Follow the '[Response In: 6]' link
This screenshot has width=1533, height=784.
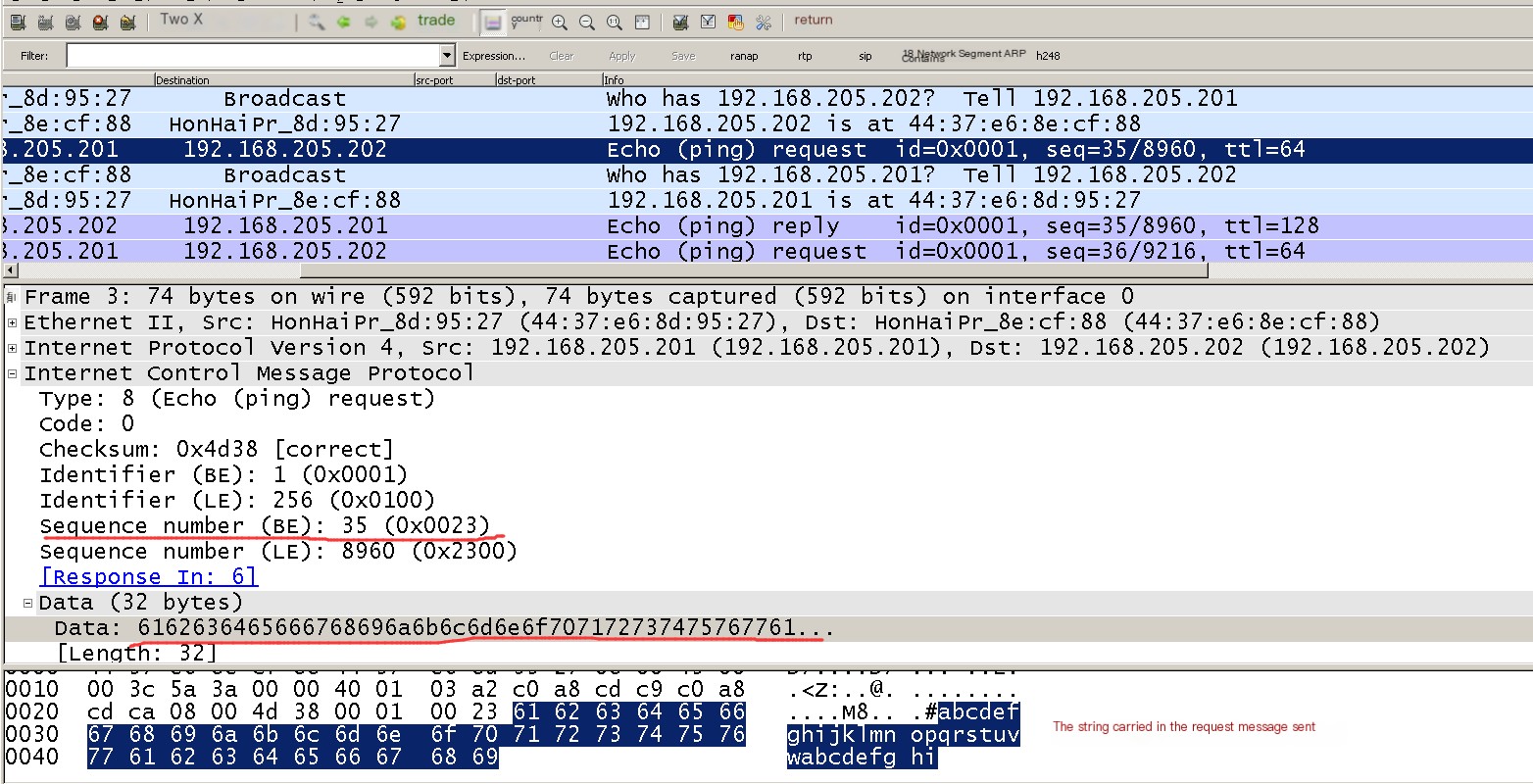(149, 577)
